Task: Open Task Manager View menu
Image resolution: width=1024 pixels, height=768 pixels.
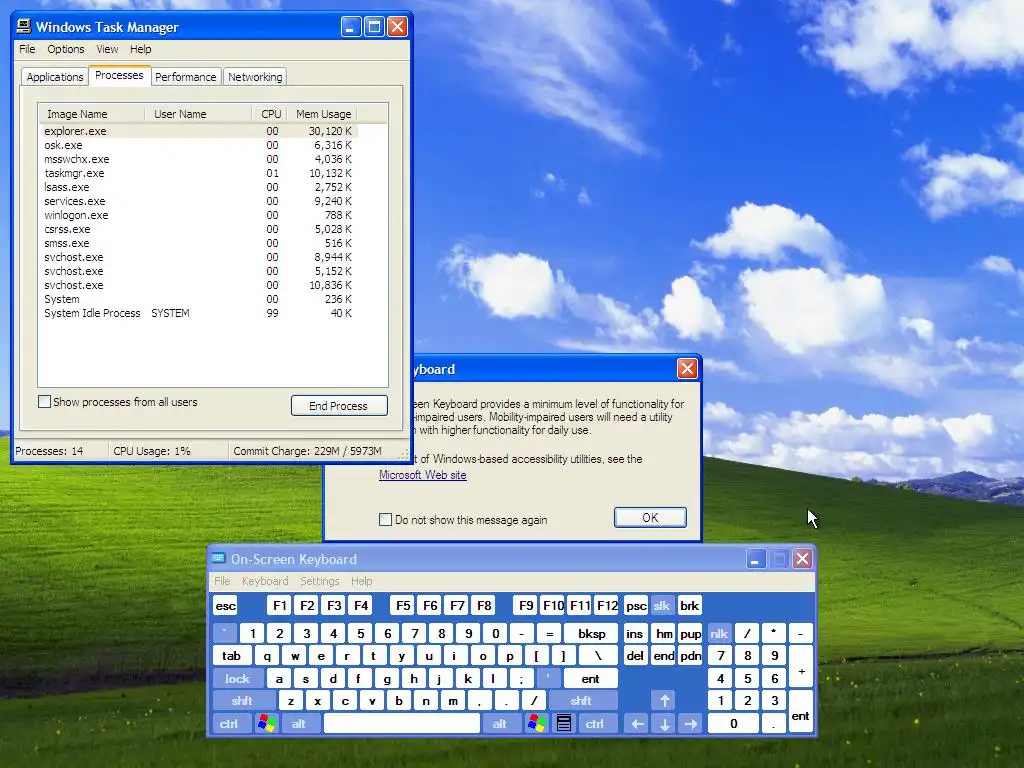Action: [107, 49]
